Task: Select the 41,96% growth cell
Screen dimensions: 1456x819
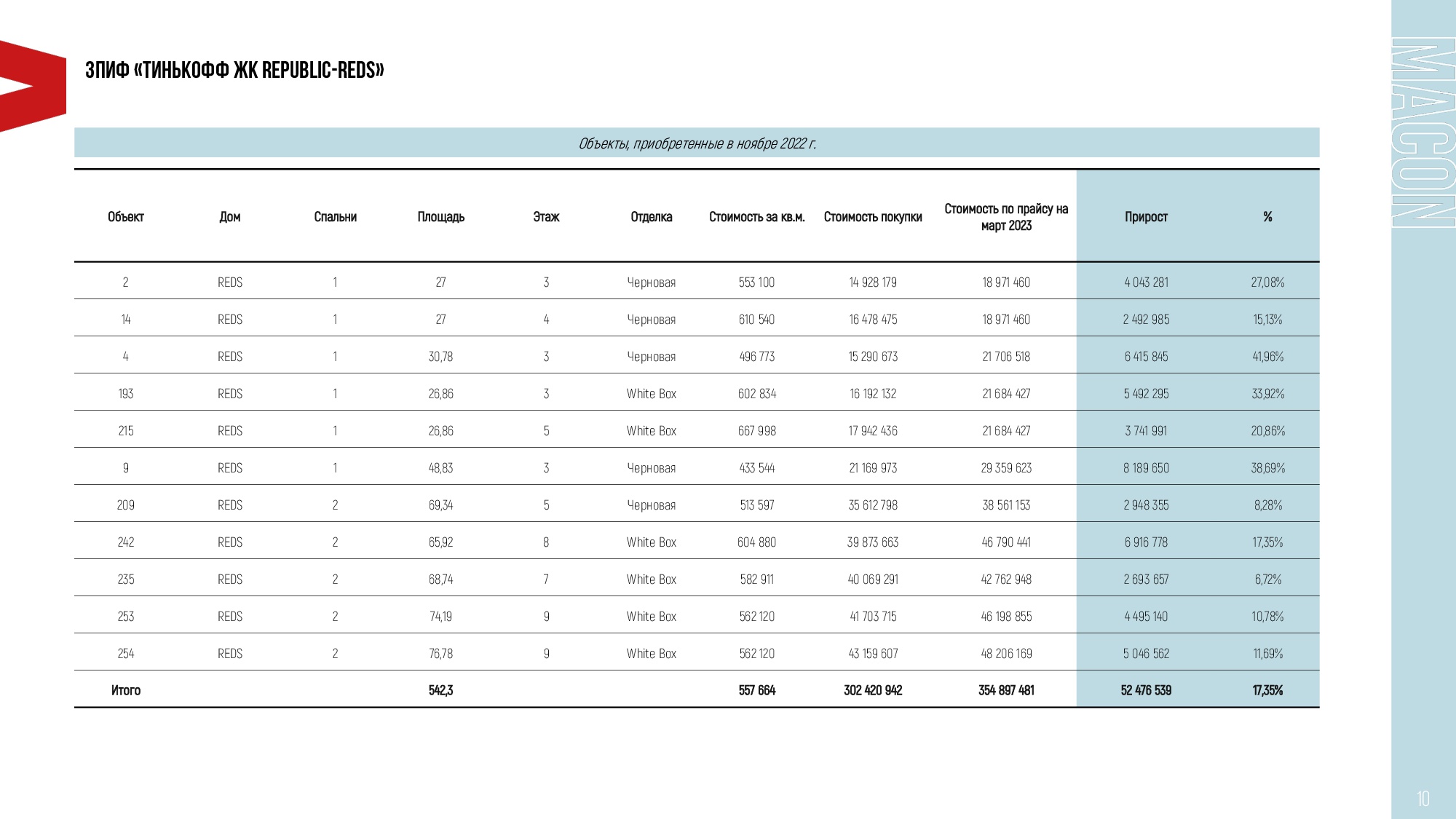Action: pyautogui.click(x=1267, y=357)
